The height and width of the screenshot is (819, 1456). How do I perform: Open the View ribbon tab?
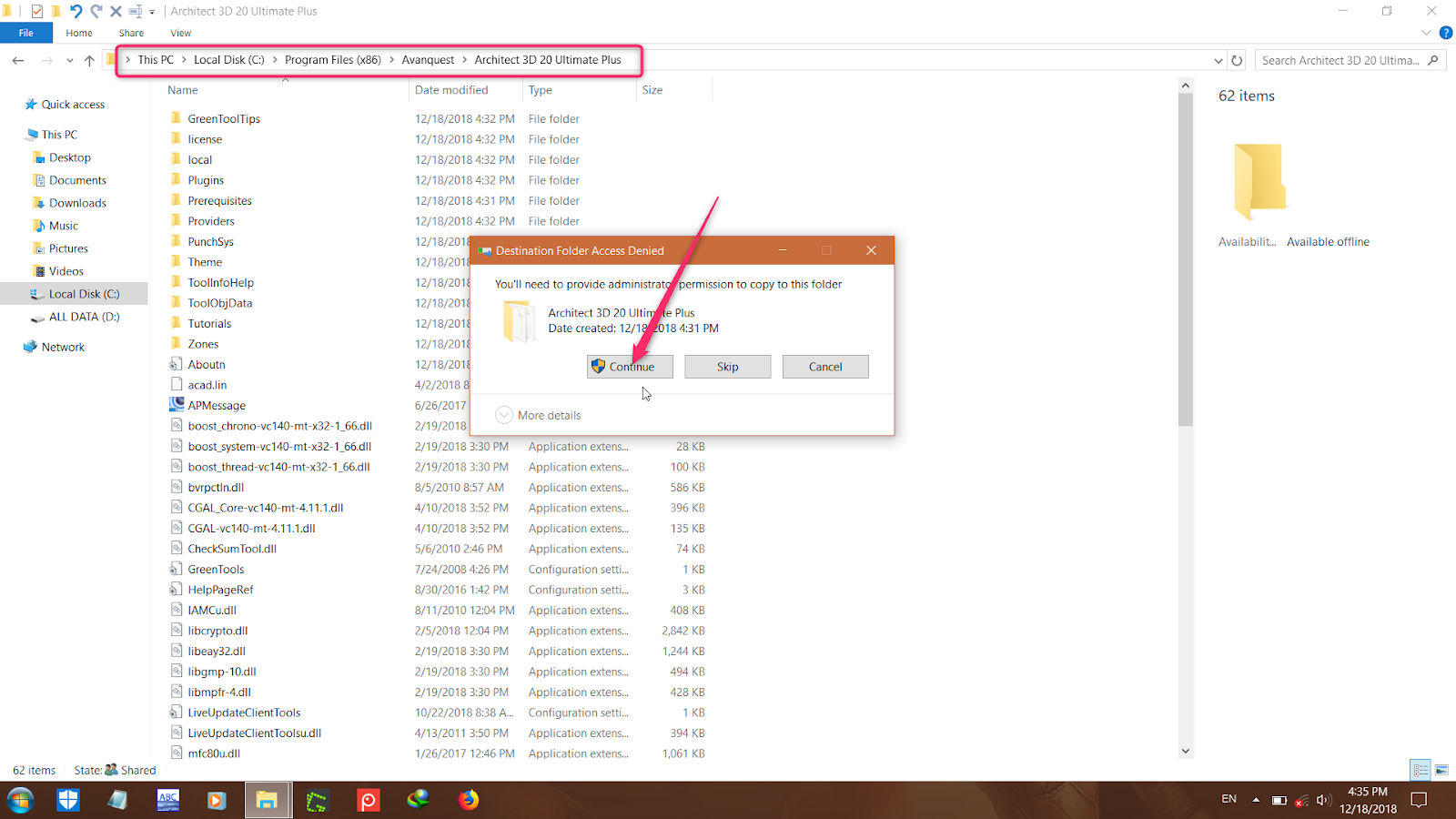pyautogui.click(x=180, y=33)
